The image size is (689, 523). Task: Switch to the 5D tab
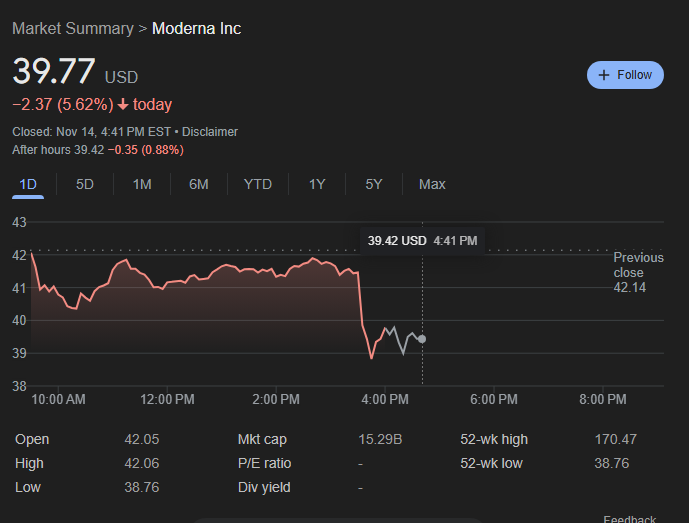point(84,184)
